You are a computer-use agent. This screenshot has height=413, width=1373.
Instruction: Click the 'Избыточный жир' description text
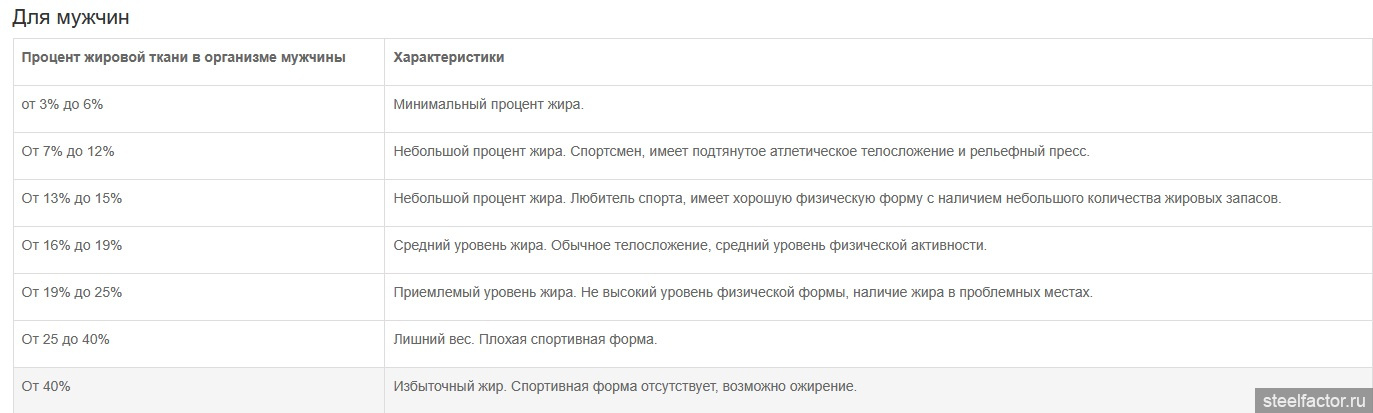[x=626, y=386]
